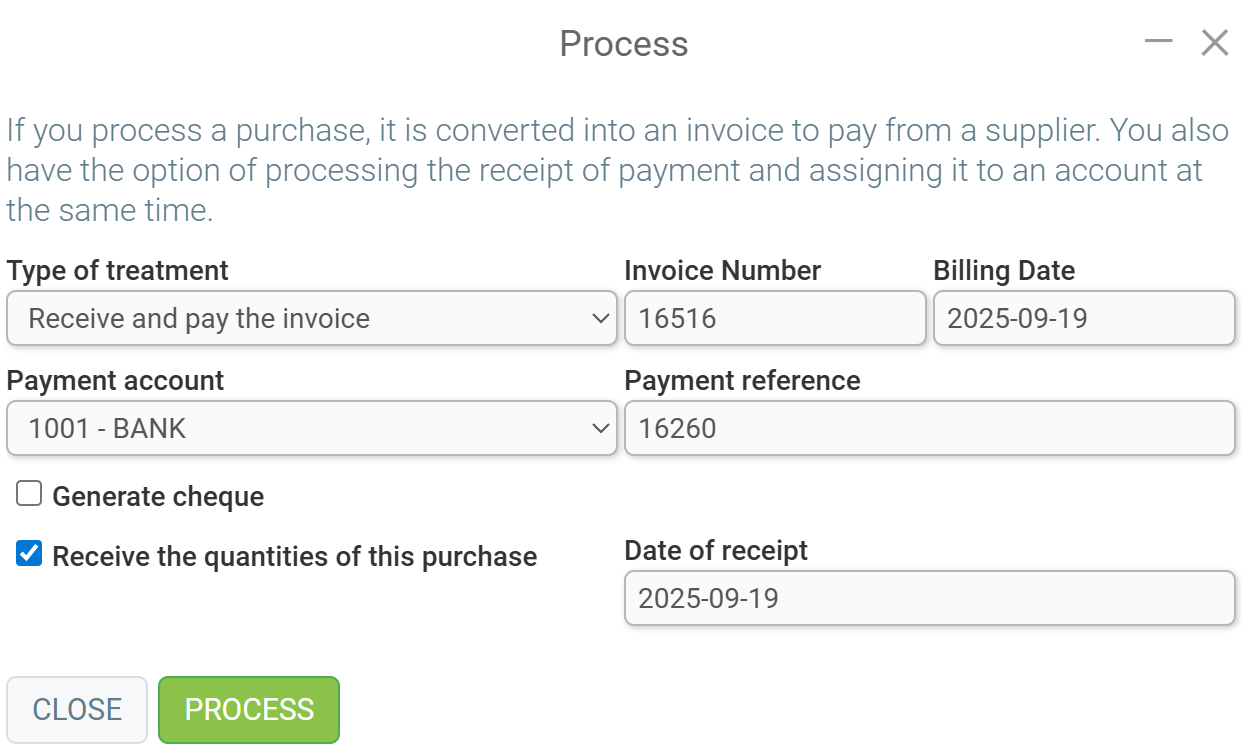Click the Payment account label

click(115, 380)
